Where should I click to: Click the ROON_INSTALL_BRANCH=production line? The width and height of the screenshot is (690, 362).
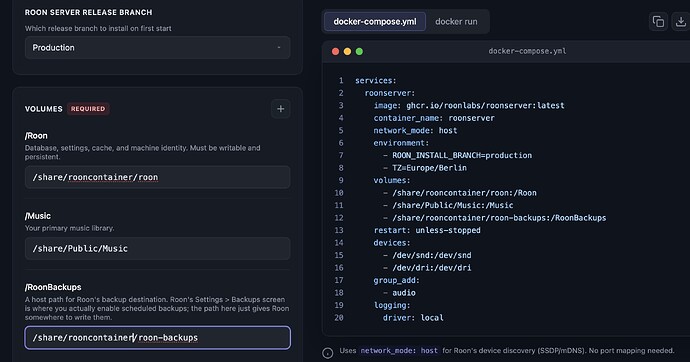457,155
